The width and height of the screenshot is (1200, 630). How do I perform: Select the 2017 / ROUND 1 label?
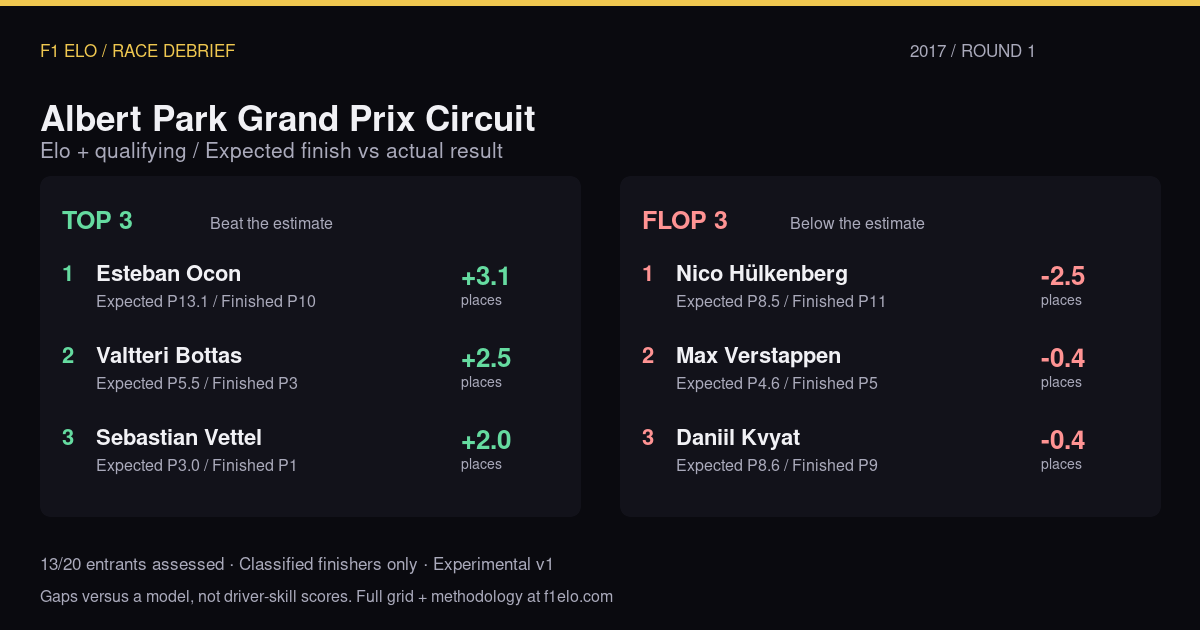coord(972,51)
